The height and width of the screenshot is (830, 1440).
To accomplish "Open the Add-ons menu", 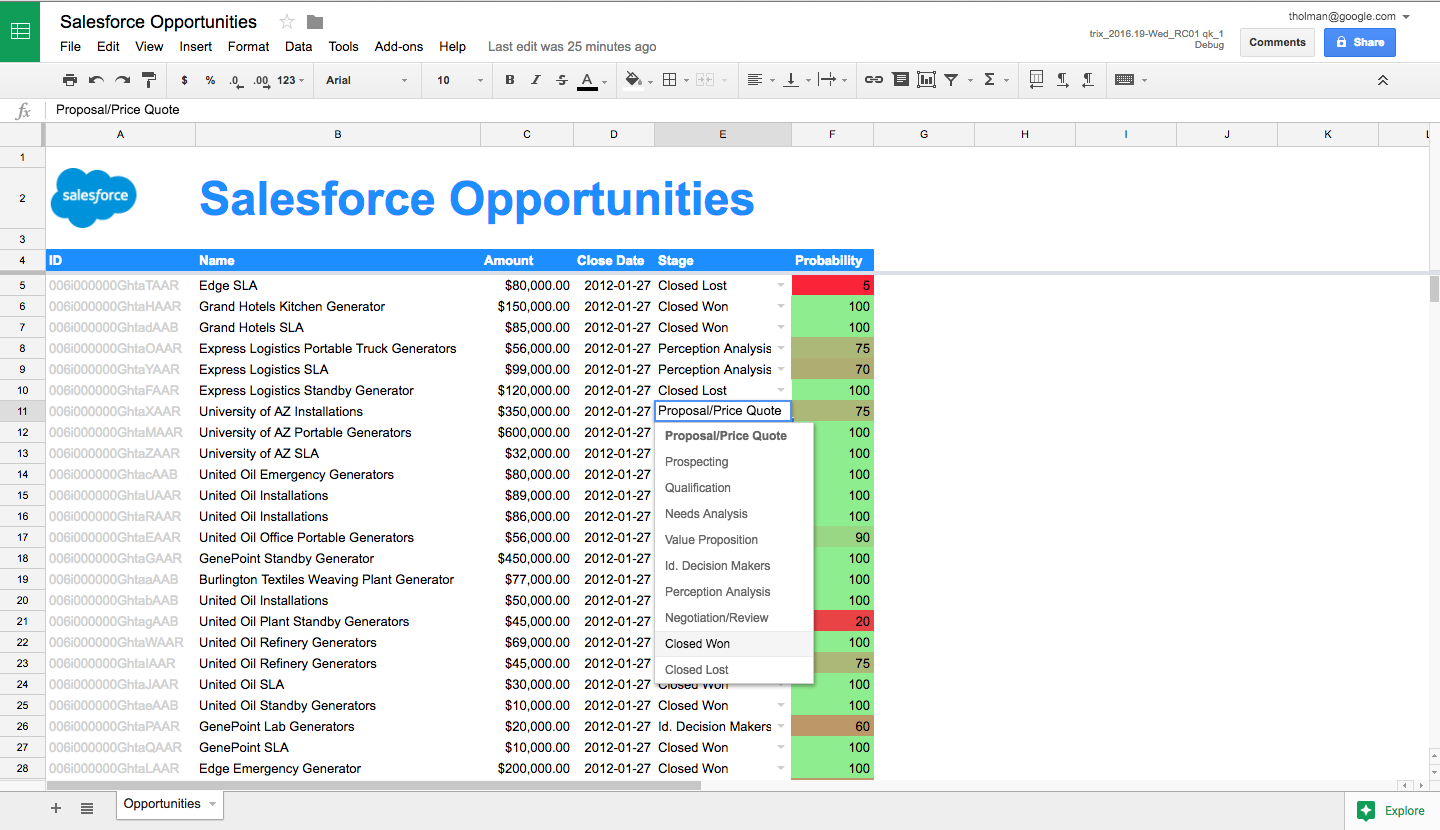I will click(398, 46).
